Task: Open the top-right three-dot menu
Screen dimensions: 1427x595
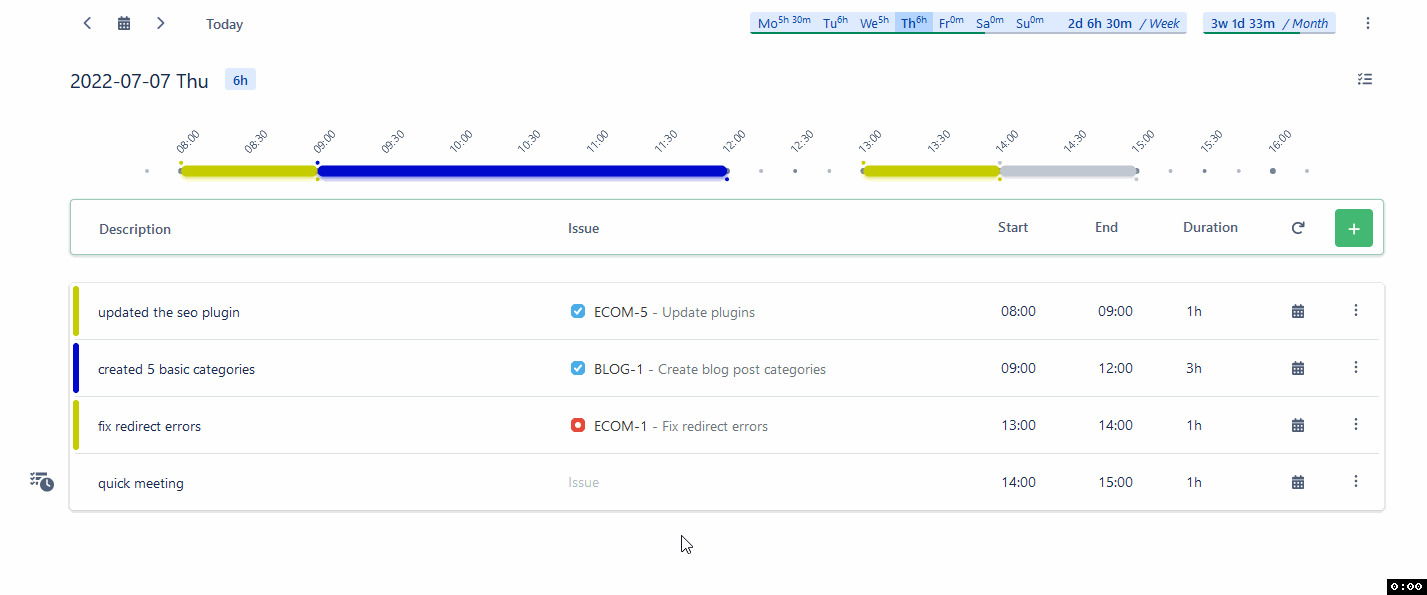Action: (1367, 22)
